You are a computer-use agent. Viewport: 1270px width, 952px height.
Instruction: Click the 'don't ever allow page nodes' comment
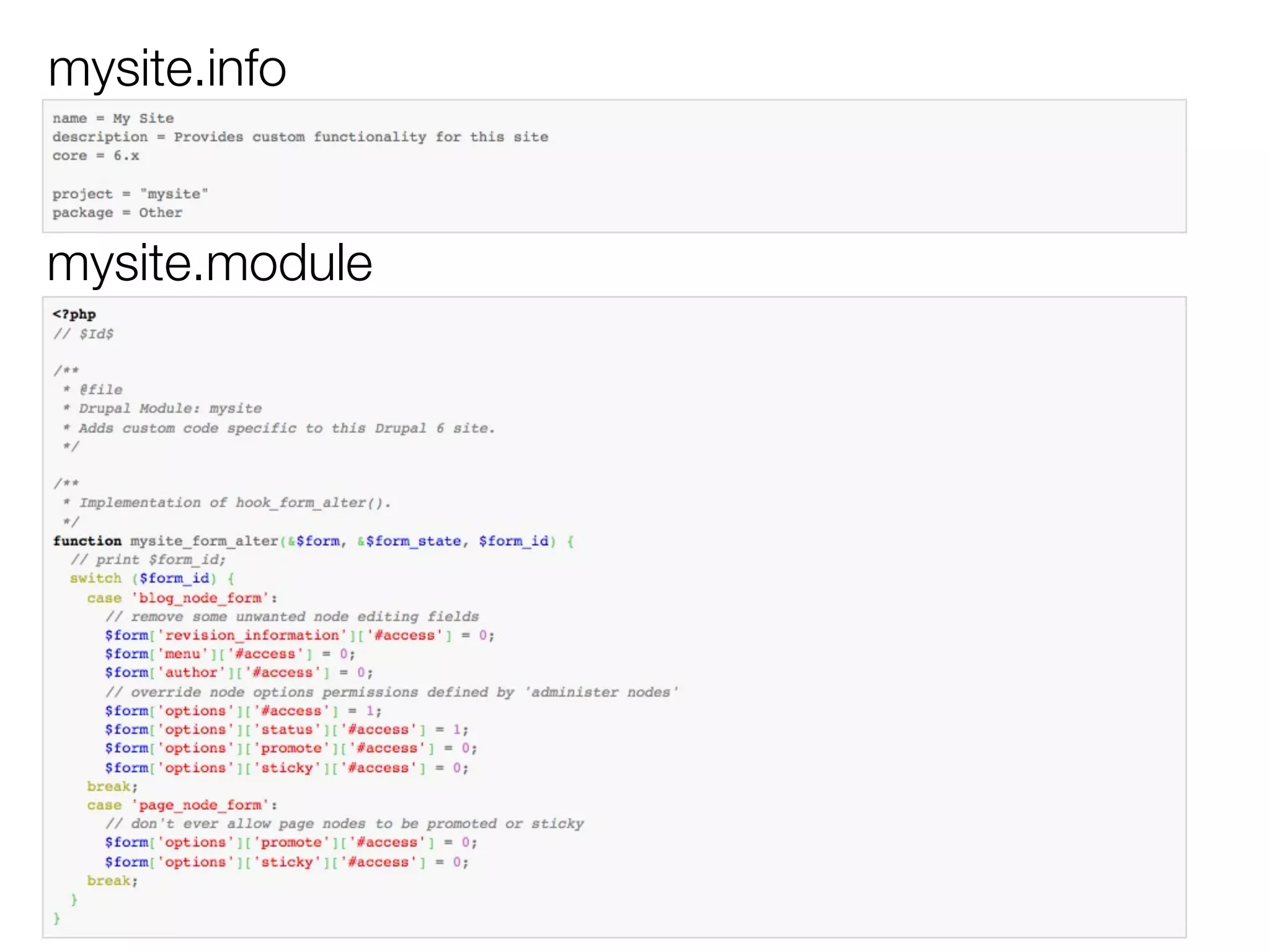point(345,824)
